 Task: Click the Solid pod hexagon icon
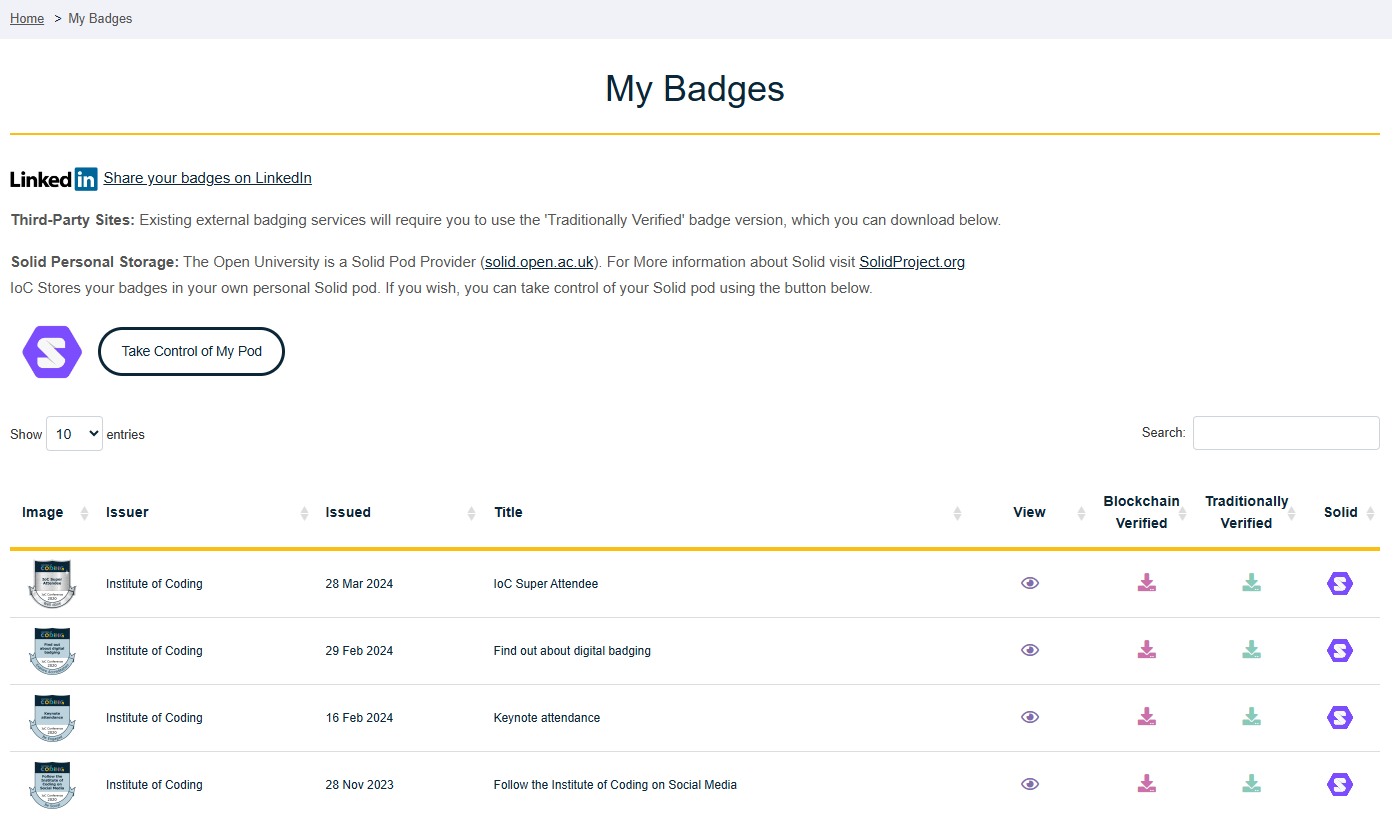51,351
